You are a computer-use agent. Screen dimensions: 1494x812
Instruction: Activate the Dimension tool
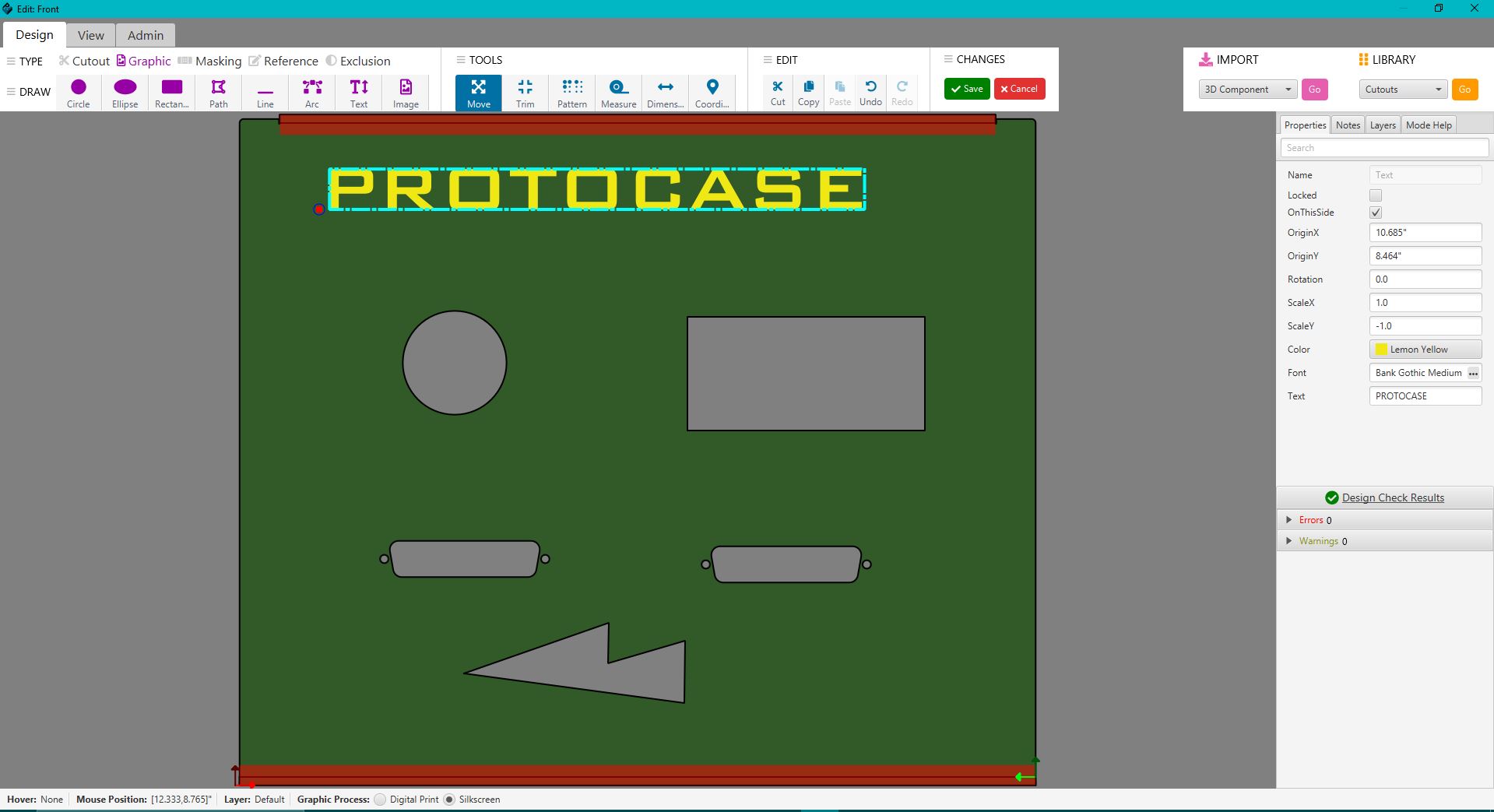[666, 93]
